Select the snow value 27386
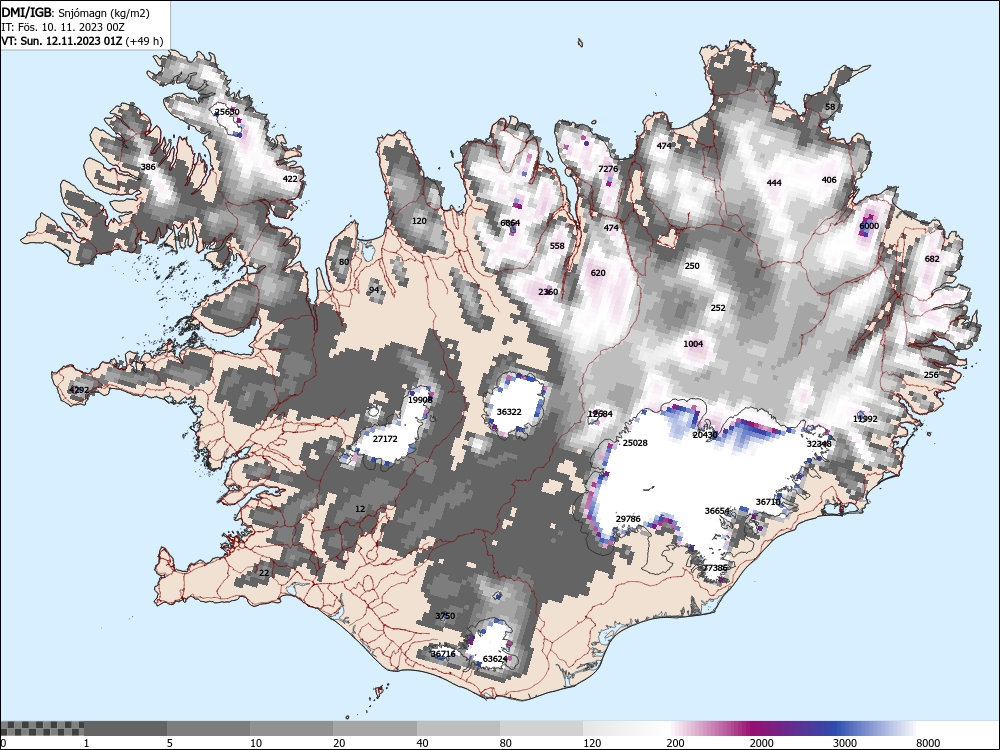The height and width of the screenshot is (750, 1000). coord(715,568)
